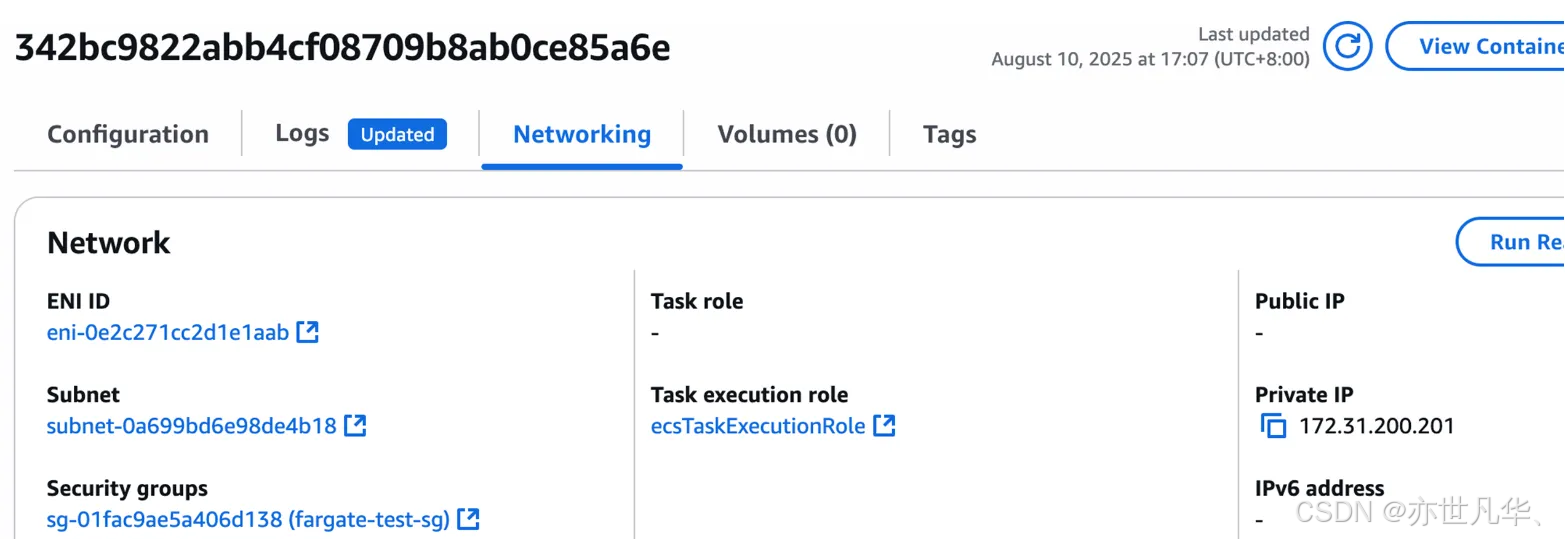Open the eni-0e2c271cc2d1e1aab link

pyautogui.click(x=168, y=332)
